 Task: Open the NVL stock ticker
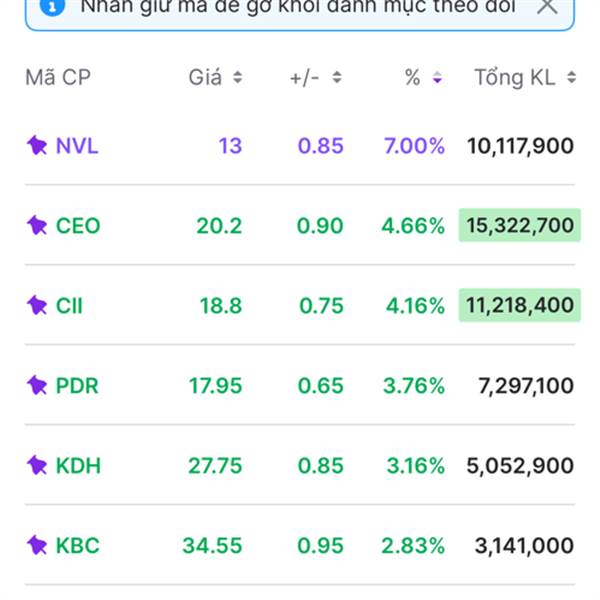click(x=77, y=146)
